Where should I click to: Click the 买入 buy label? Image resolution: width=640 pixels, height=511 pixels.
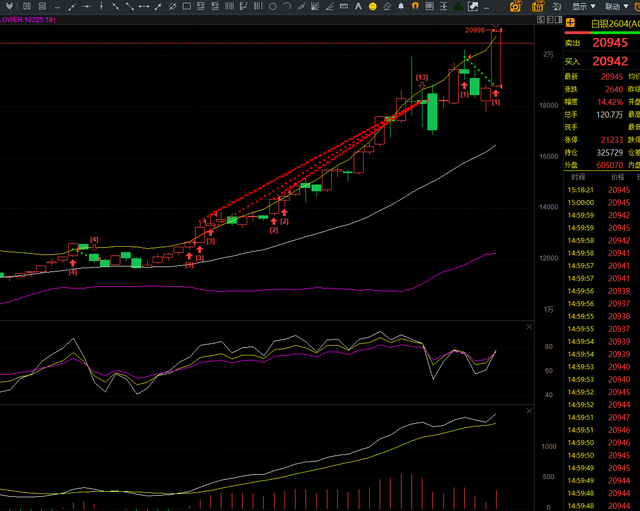(x=572, y=62)
